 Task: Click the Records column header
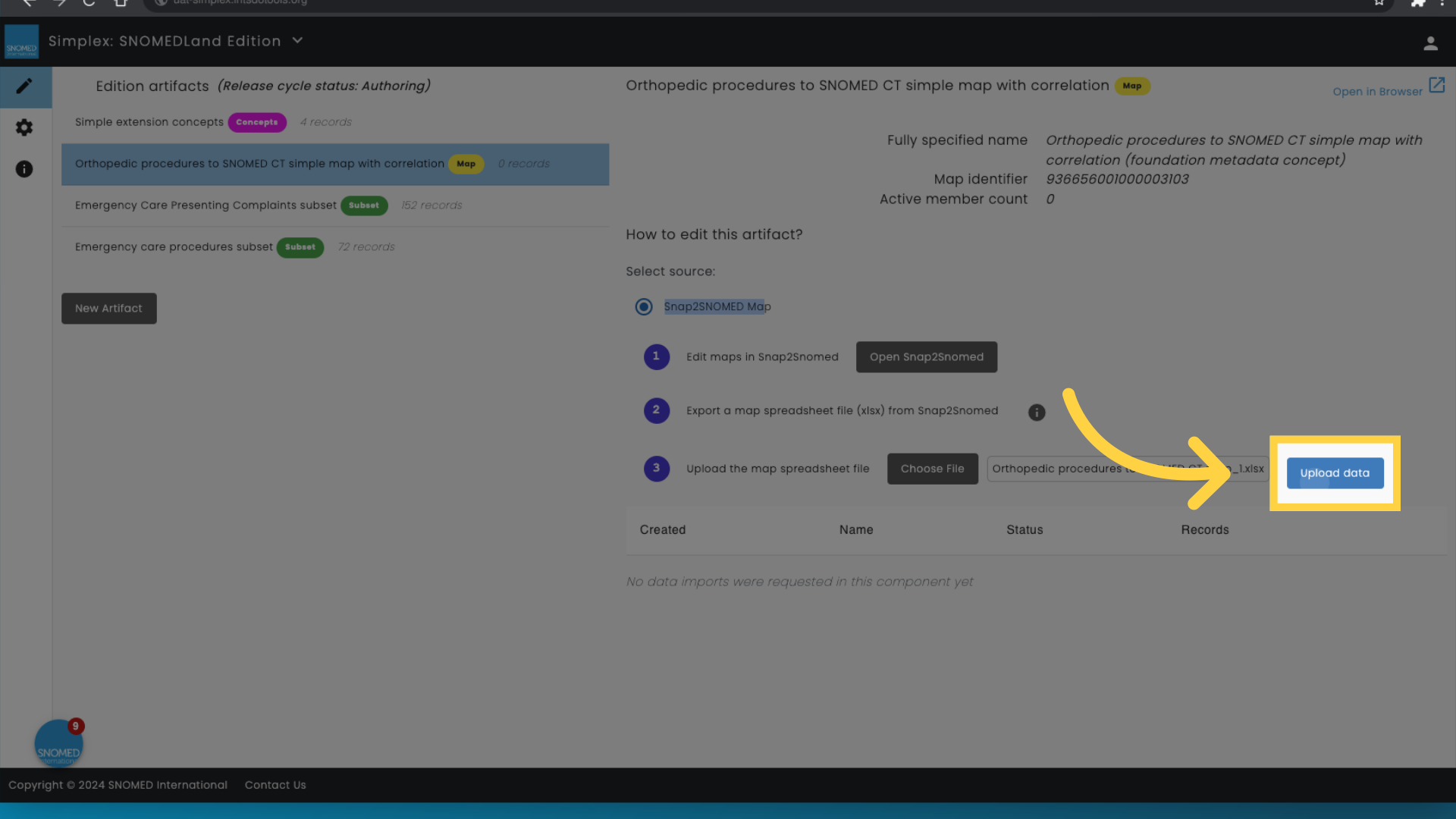point(1205,530)
